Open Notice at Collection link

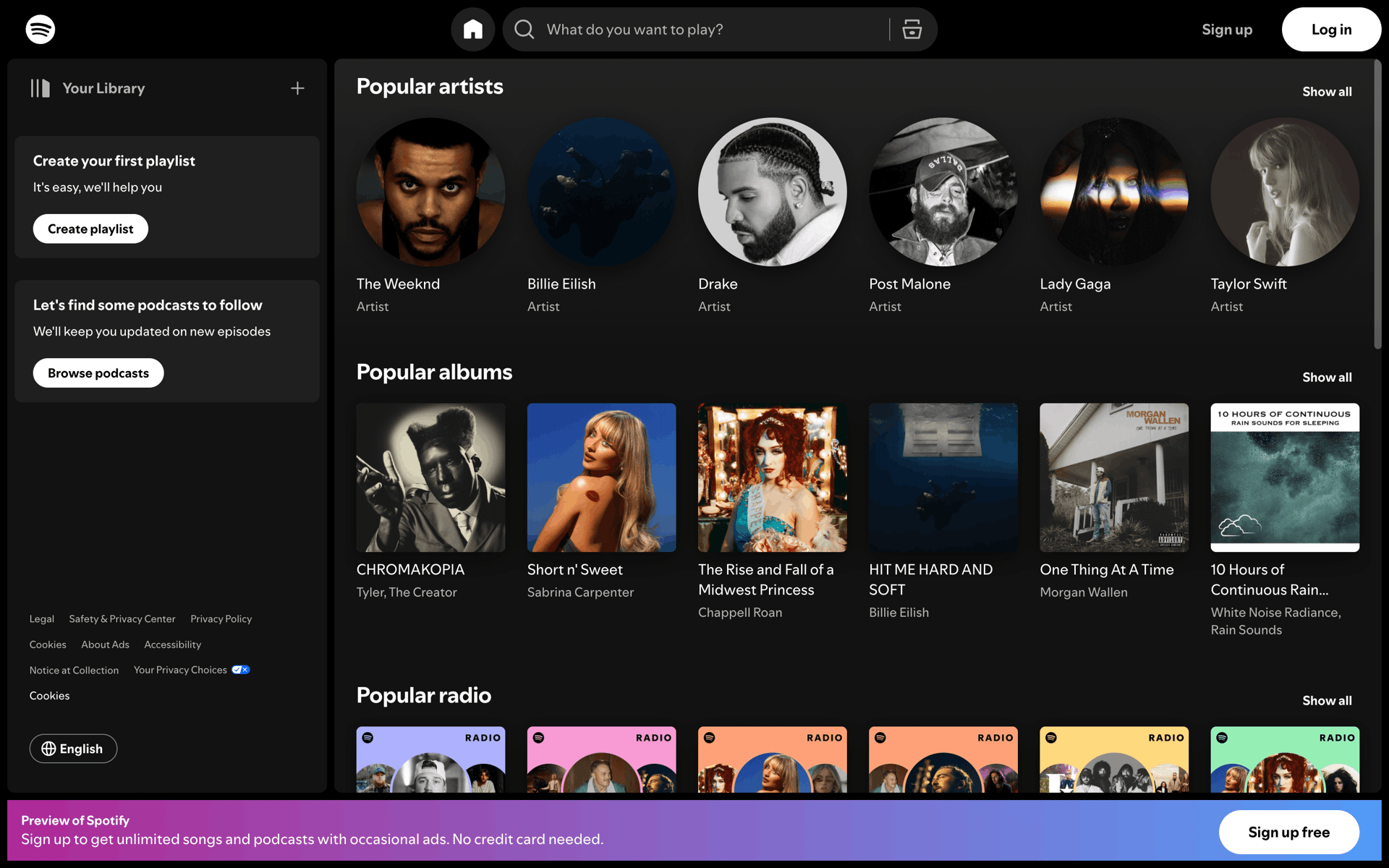pyautogui.click(x=74, y=671)
